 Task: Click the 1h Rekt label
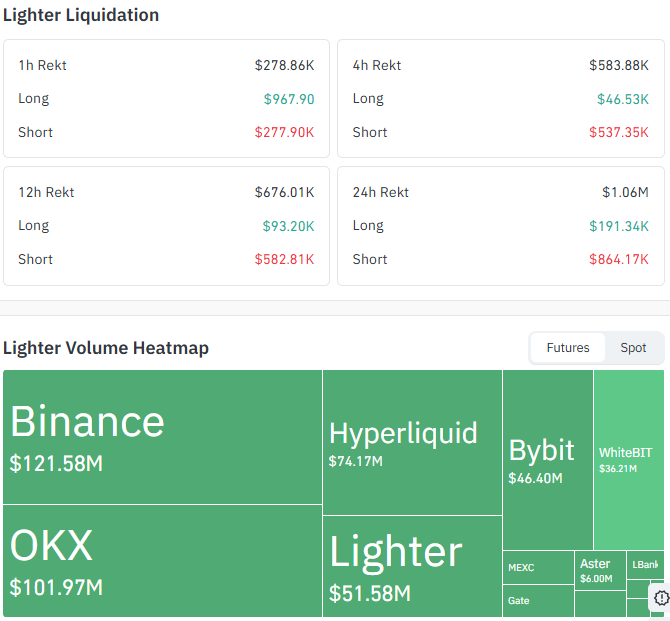click(42, 65)
